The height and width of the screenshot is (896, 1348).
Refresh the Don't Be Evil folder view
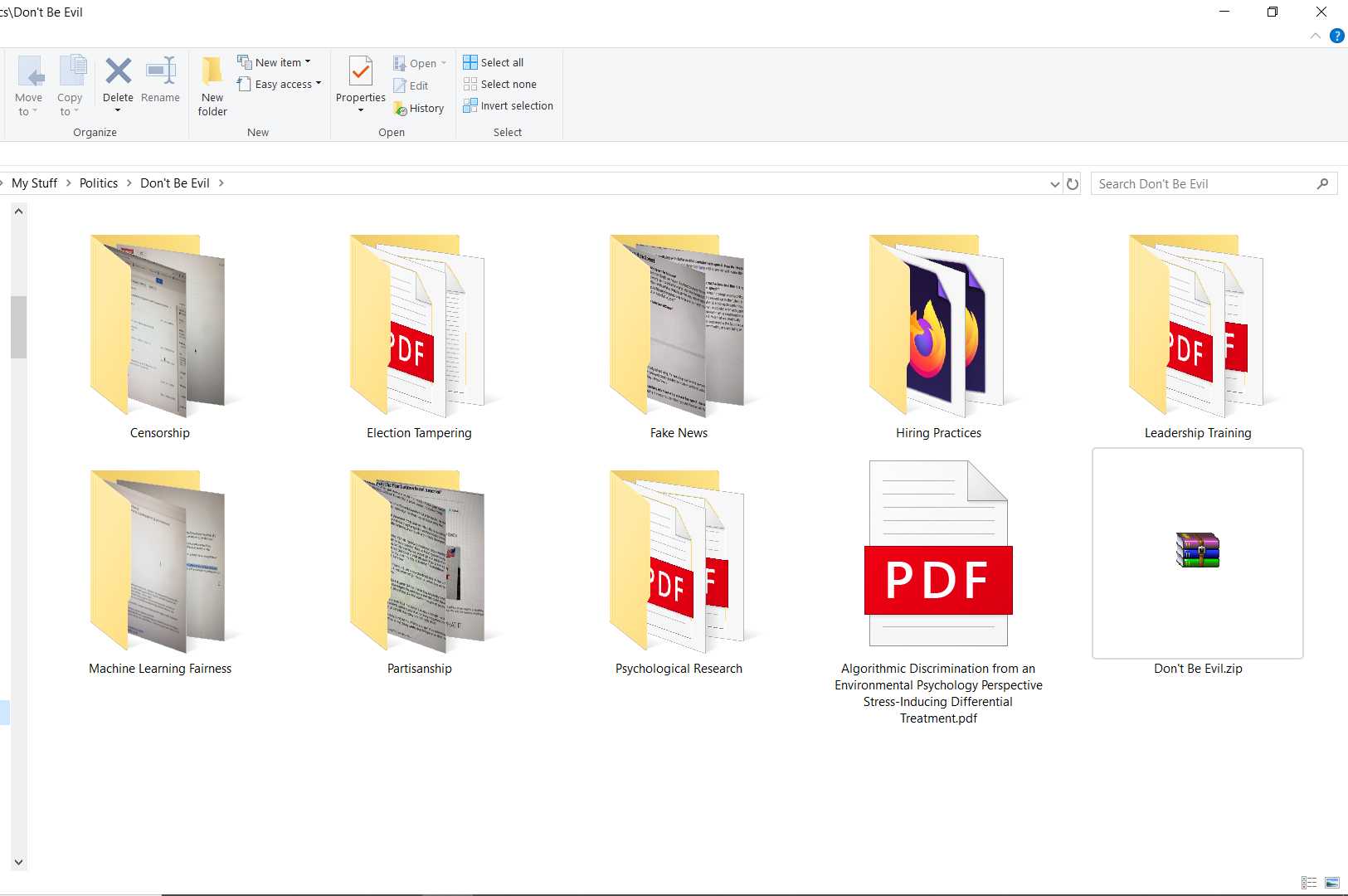(x=1073, y=184)
